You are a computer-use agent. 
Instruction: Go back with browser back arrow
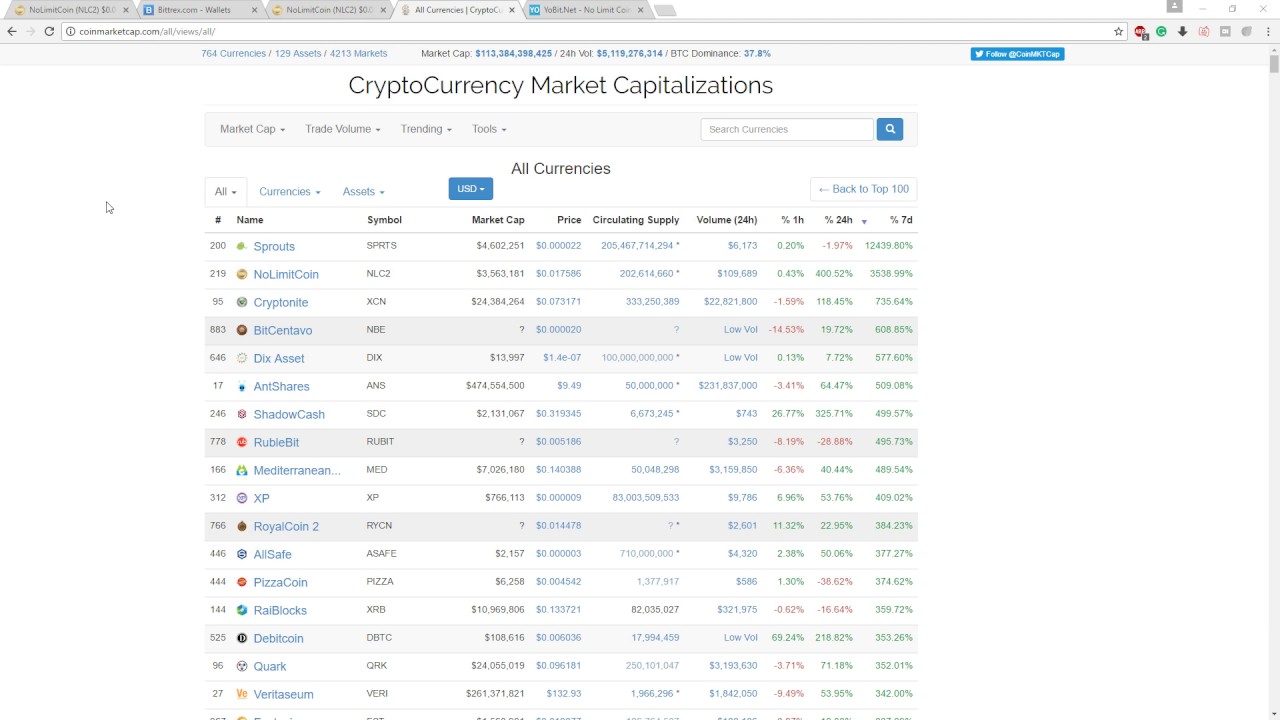tap(12, 31)
